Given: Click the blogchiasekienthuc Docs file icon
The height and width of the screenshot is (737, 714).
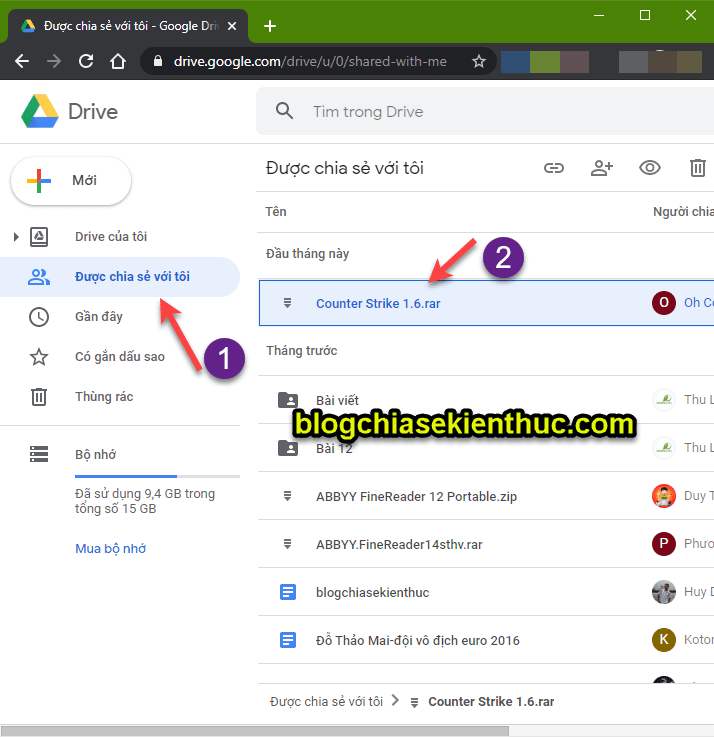Looking at the screenshot, I should pyautogui.click(x=288, y=592).
